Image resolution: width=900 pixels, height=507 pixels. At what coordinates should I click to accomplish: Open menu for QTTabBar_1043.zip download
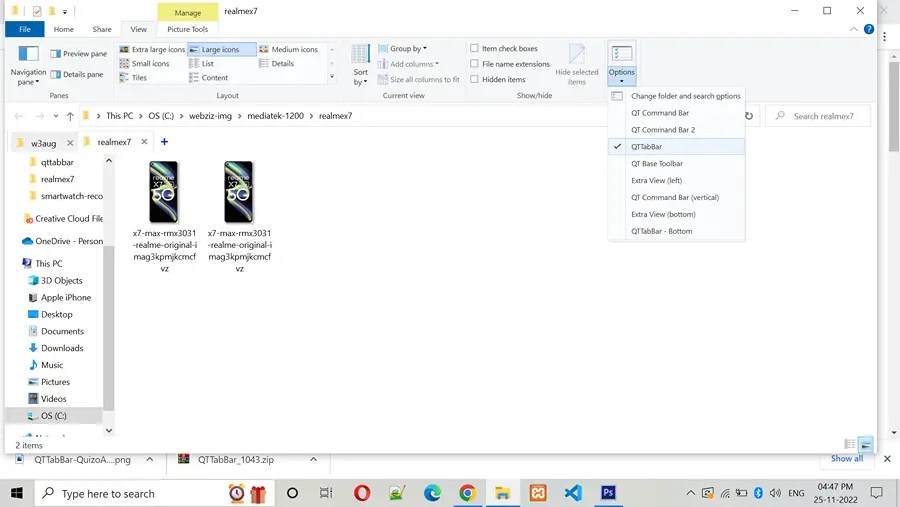coord(313,459)
